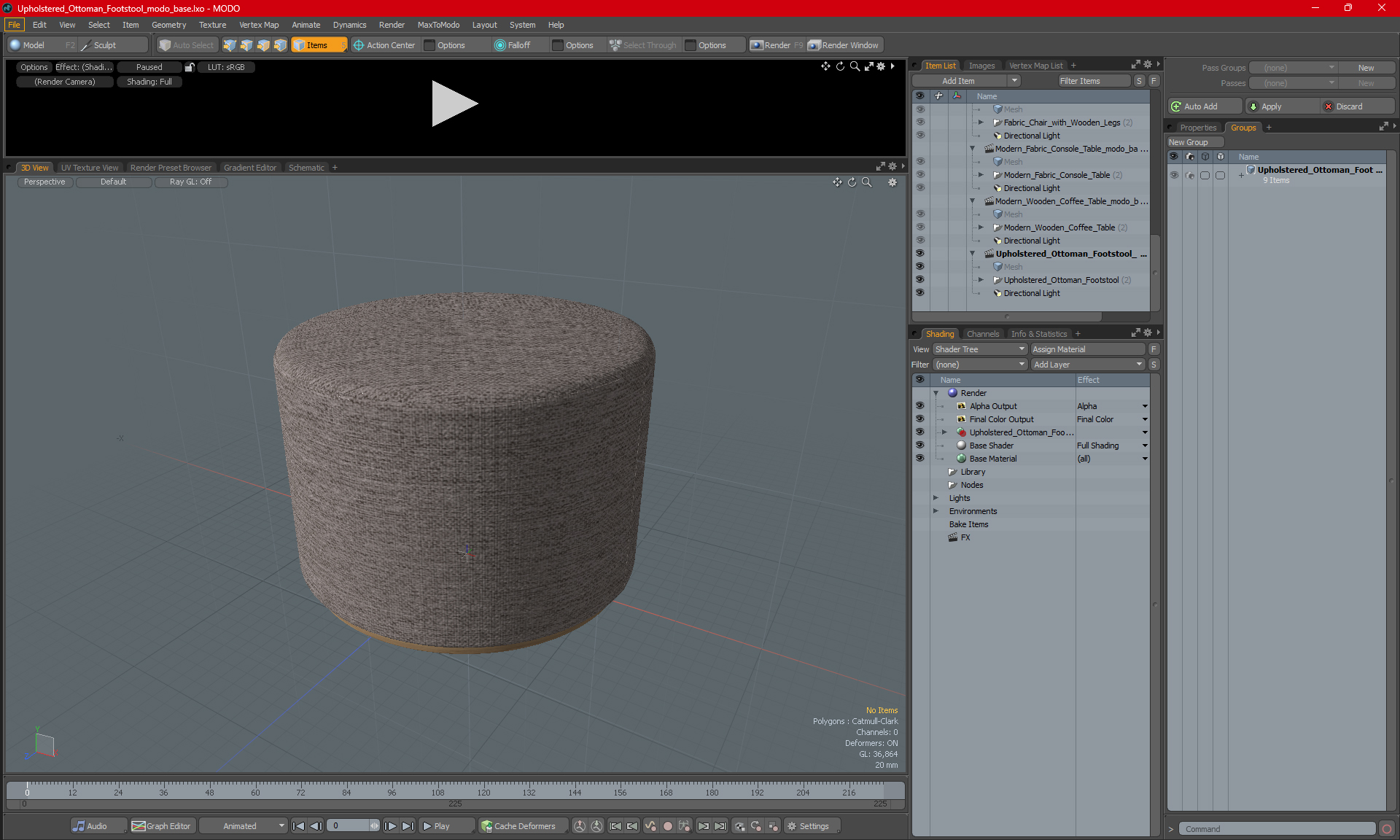The width and height of the screenshot is (1400, 840).
Task: Open Action Center tool
Action: point(384,45)
